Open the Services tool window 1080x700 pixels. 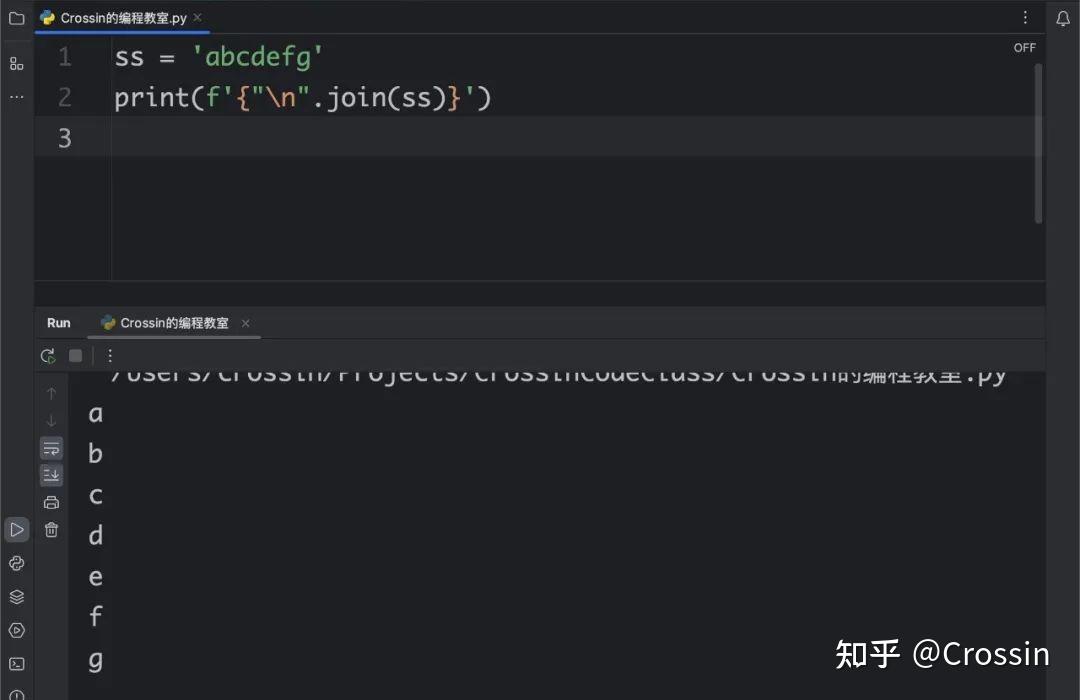coord(16,630)
